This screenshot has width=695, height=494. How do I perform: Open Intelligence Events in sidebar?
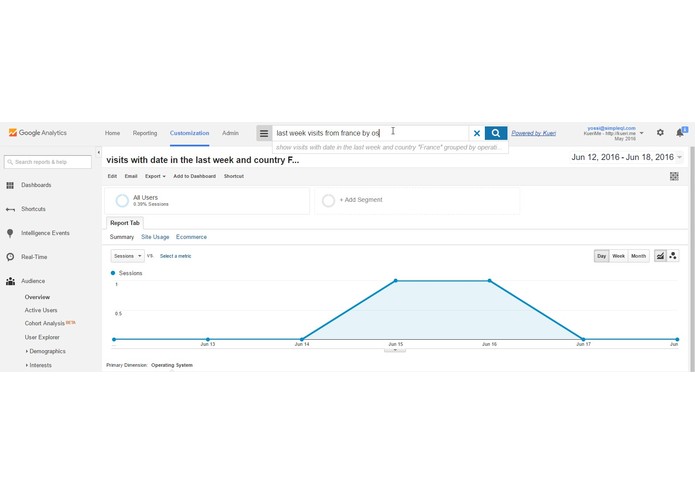45,233
